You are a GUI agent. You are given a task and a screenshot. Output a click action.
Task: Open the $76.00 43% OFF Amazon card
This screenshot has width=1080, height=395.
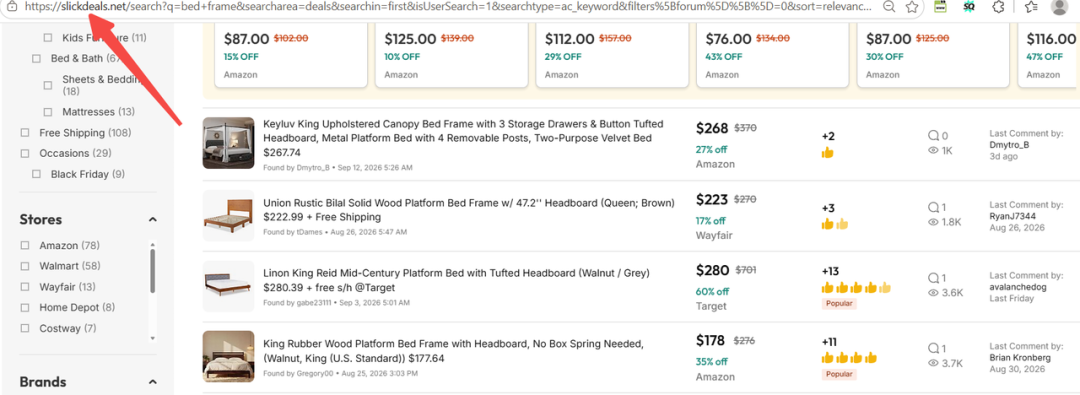coord(772,55)
